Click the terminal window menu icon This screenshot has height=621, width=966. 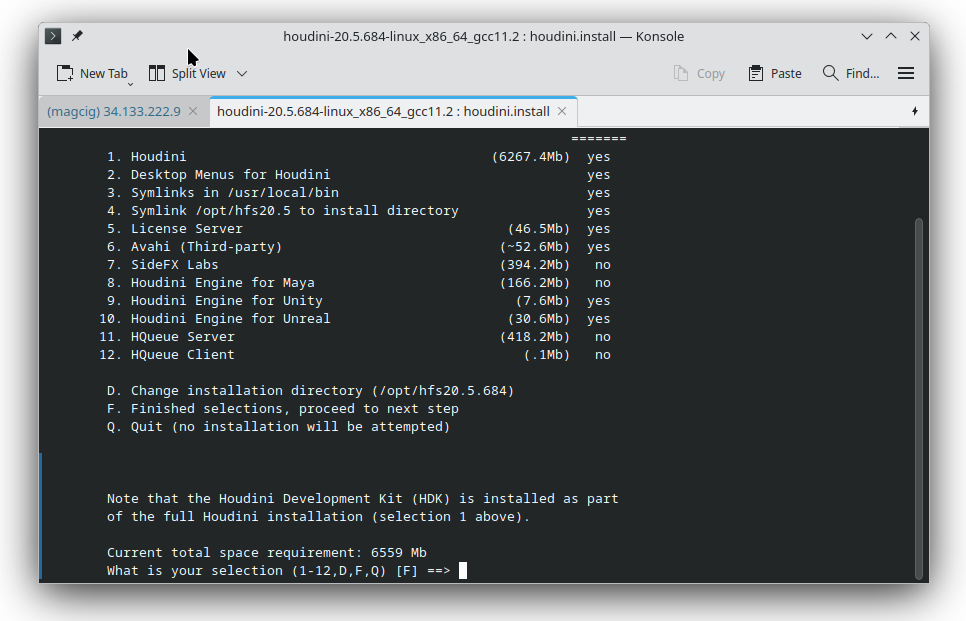(x=53, y=36)
